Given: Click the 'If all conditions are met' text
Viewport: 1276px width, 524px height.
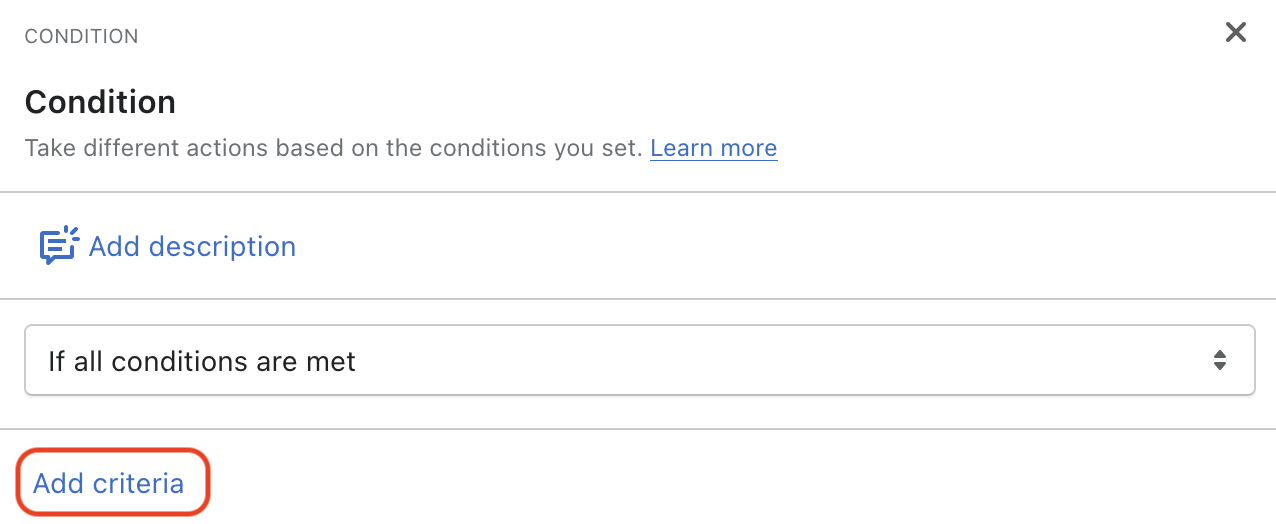Looking at the screenshot, I should point(202,361).
